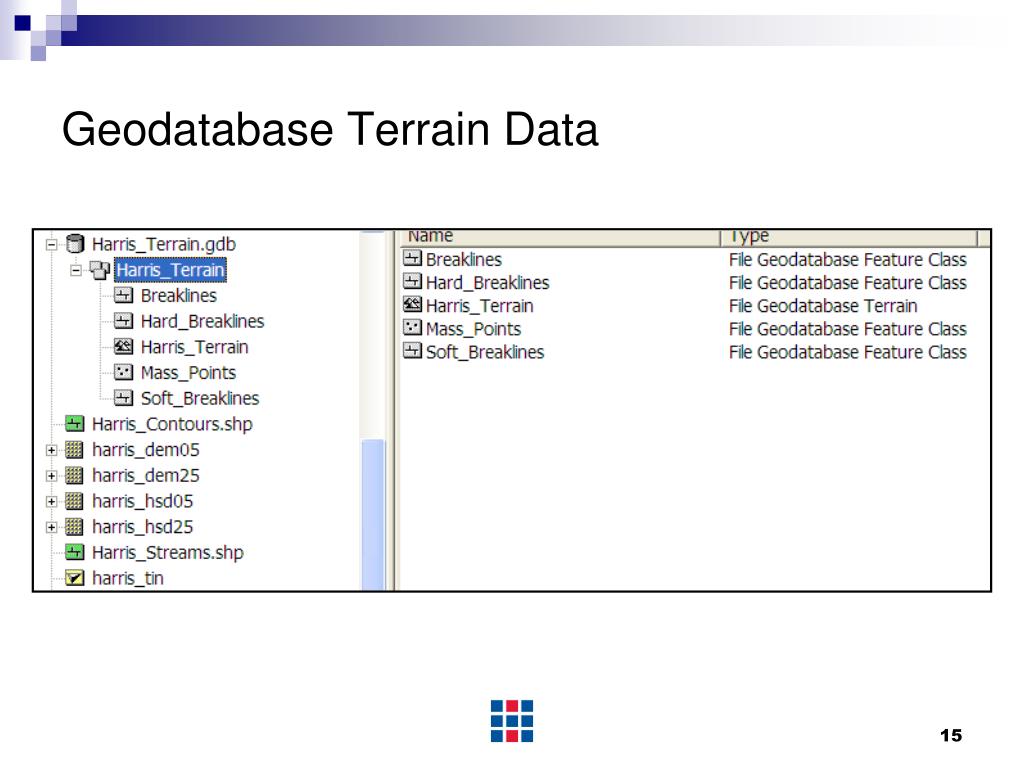Viewport: 1024px width, 768px height.
Task: Click the Soft_Breaklines icon in the tree
Action: pyautogui.click(x=123, y=398)
